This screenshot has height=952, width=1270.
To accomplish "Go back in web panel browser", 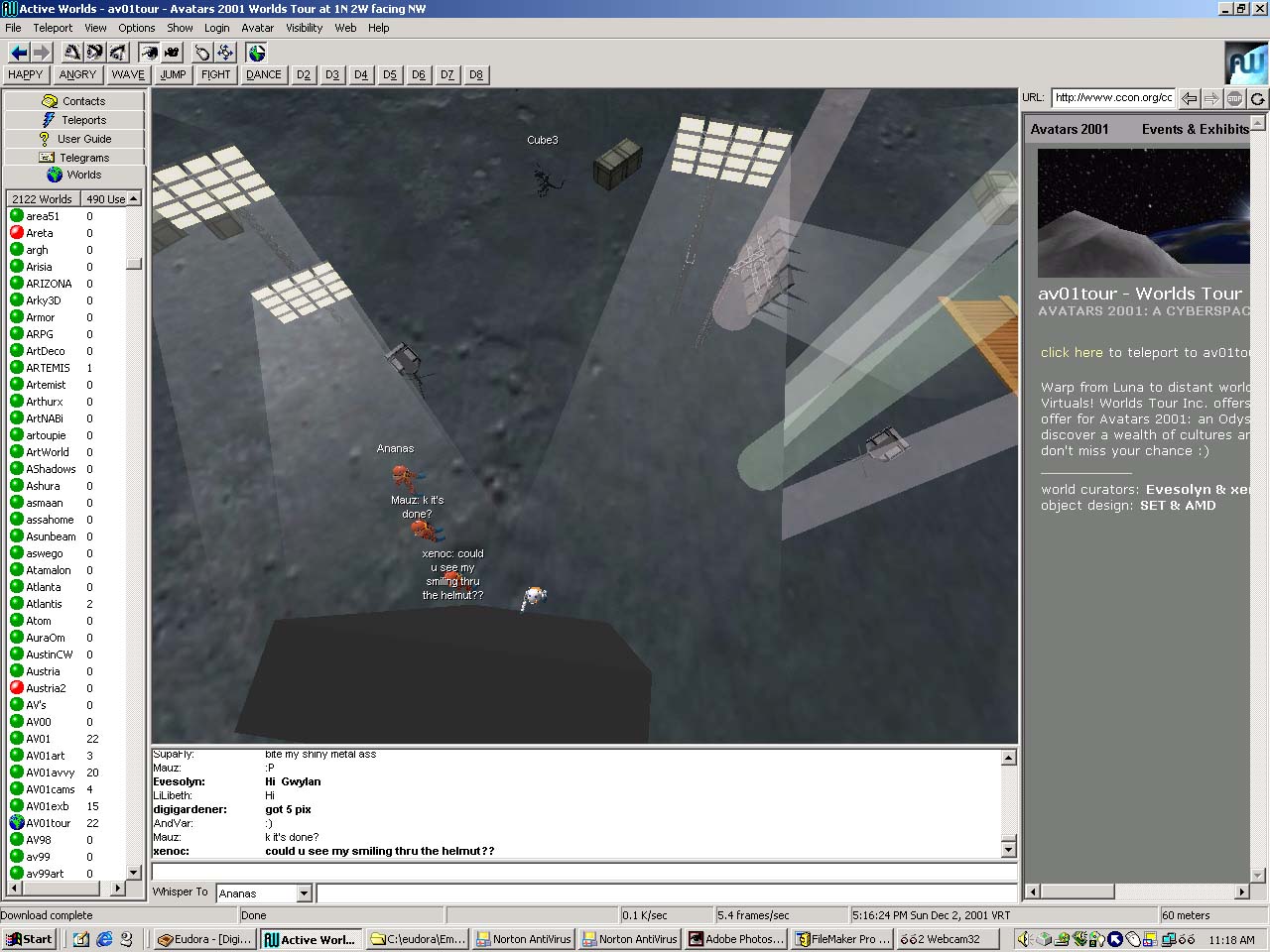I will click(x=1189, y=98).
